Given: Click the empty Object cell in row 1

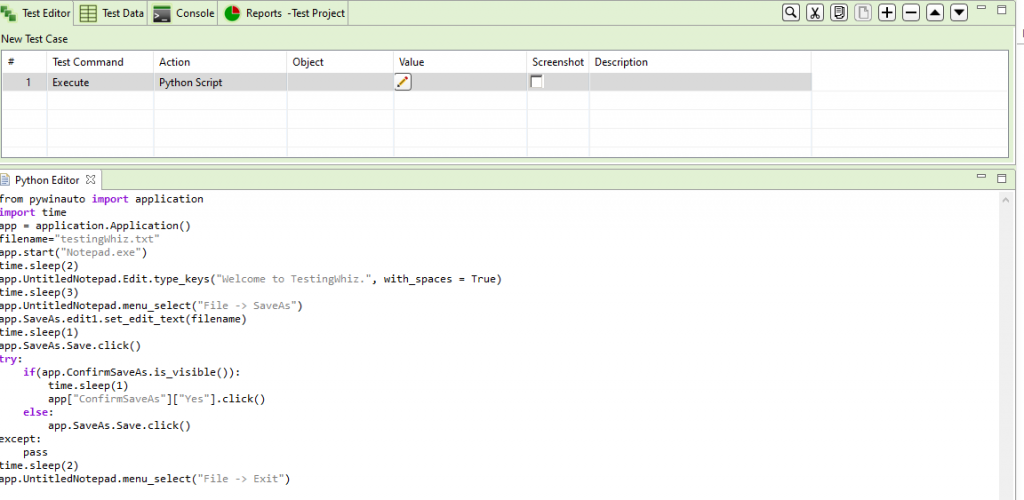Looking at the screenshot, I should 340,82.
